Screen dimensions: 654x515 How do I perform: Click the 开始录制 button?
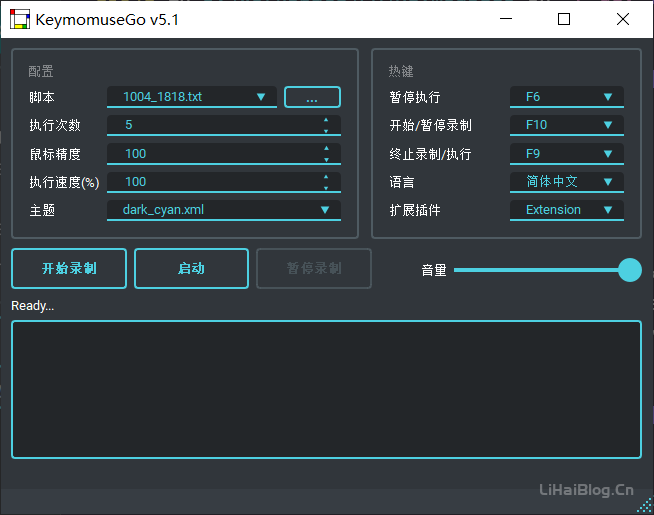pos(69,269)
